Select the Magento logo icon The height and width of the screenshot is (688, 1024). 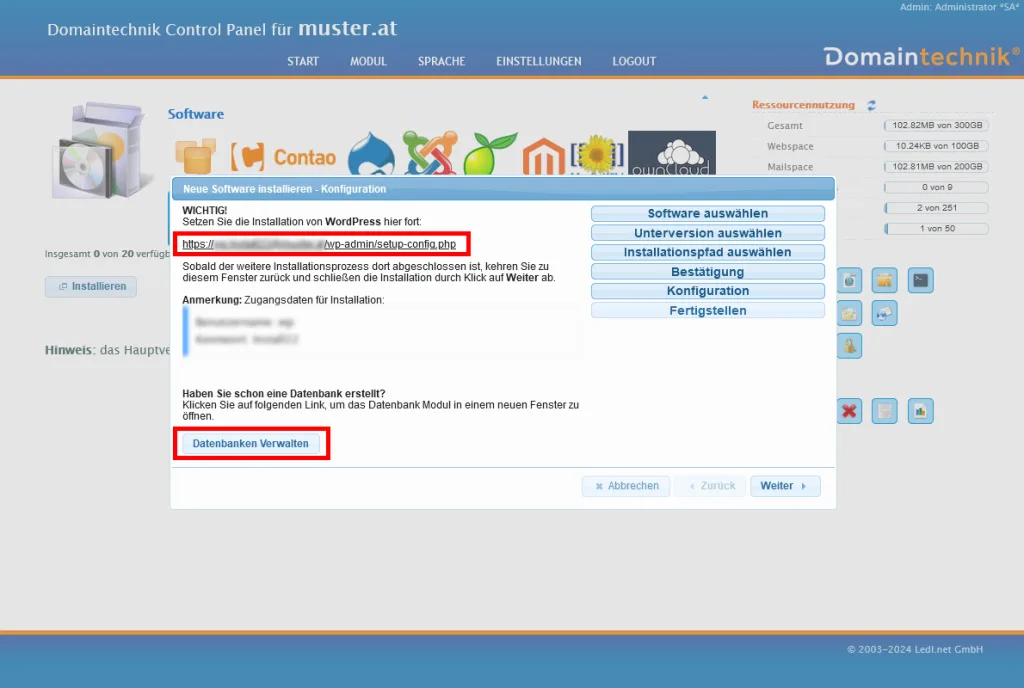pos(543,157)
